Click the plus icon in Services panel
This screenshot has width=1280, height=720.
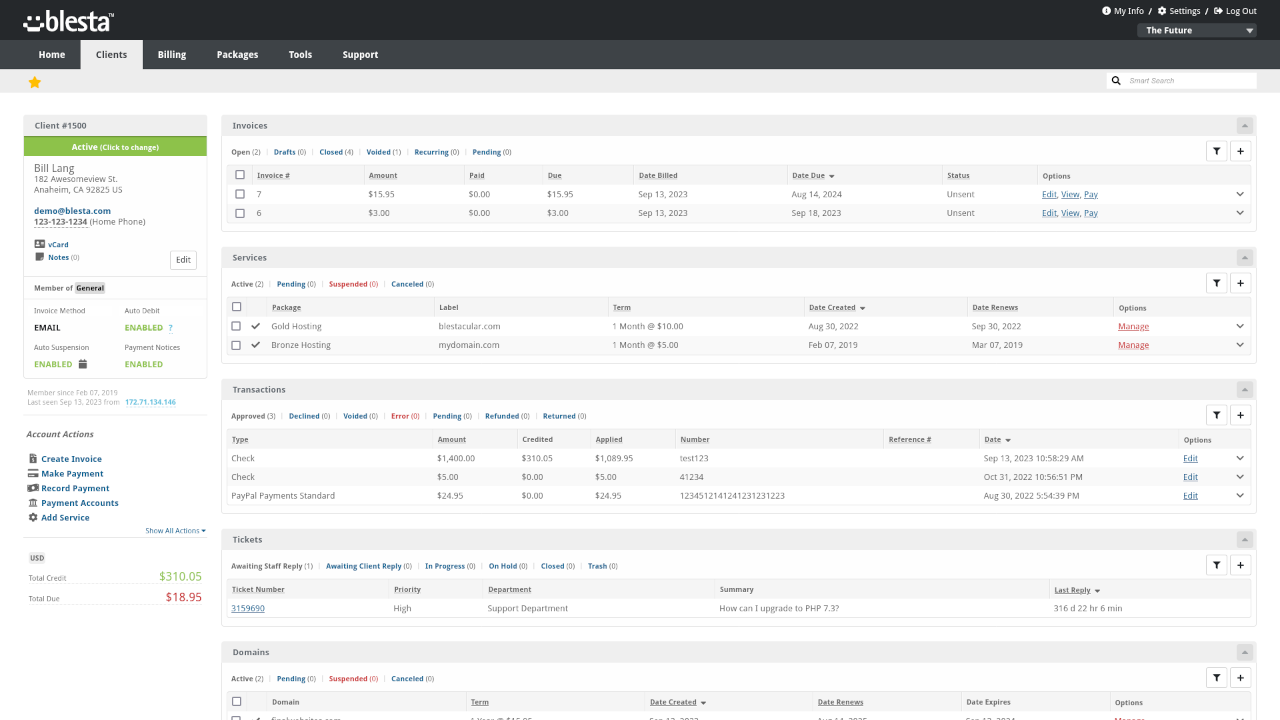pos(1240,283)
